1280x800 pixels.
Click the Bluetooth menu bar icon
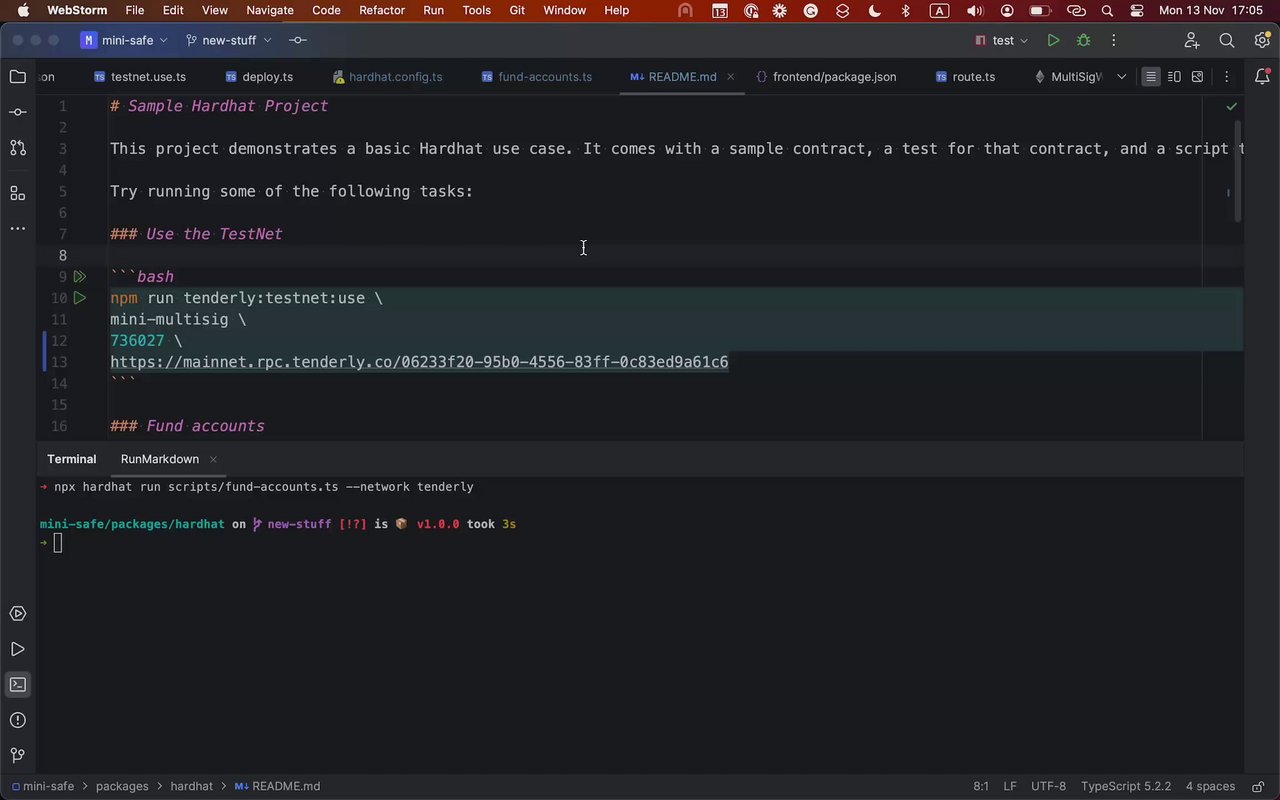click(x=906, y=11)
